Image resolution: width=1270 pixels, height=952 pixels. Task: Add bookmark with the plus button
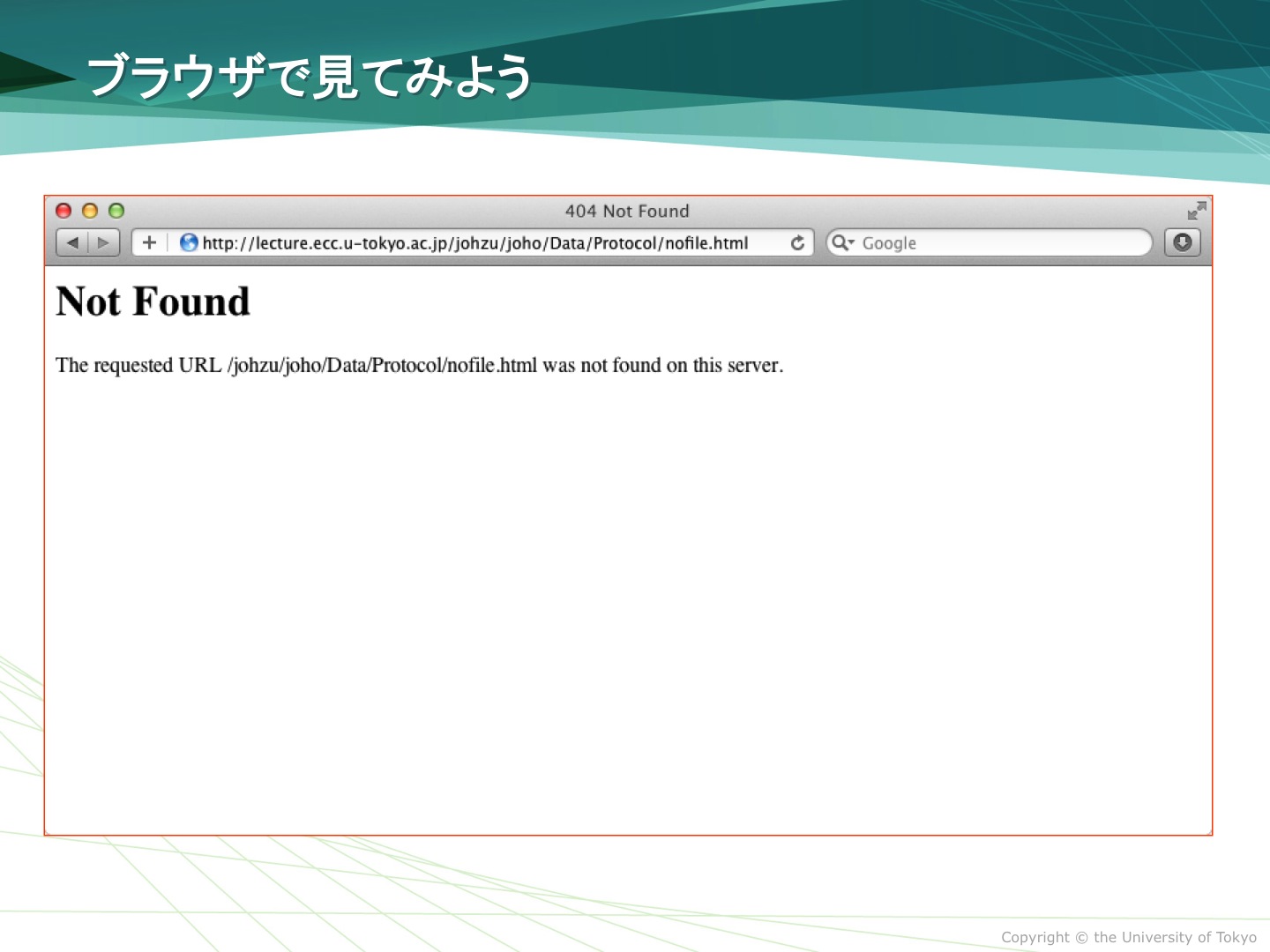149,242
